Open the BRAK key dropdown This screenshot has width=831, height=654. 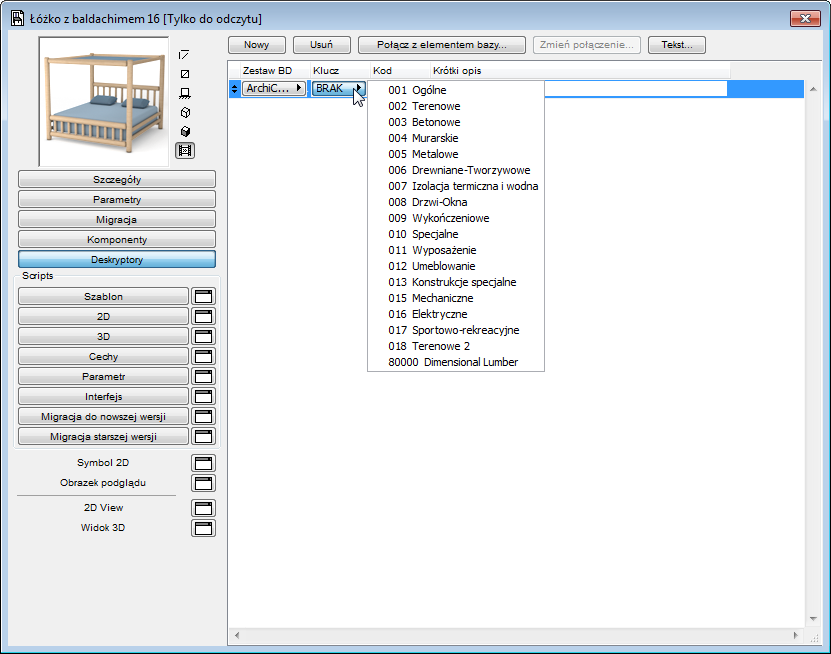(339, 89)
